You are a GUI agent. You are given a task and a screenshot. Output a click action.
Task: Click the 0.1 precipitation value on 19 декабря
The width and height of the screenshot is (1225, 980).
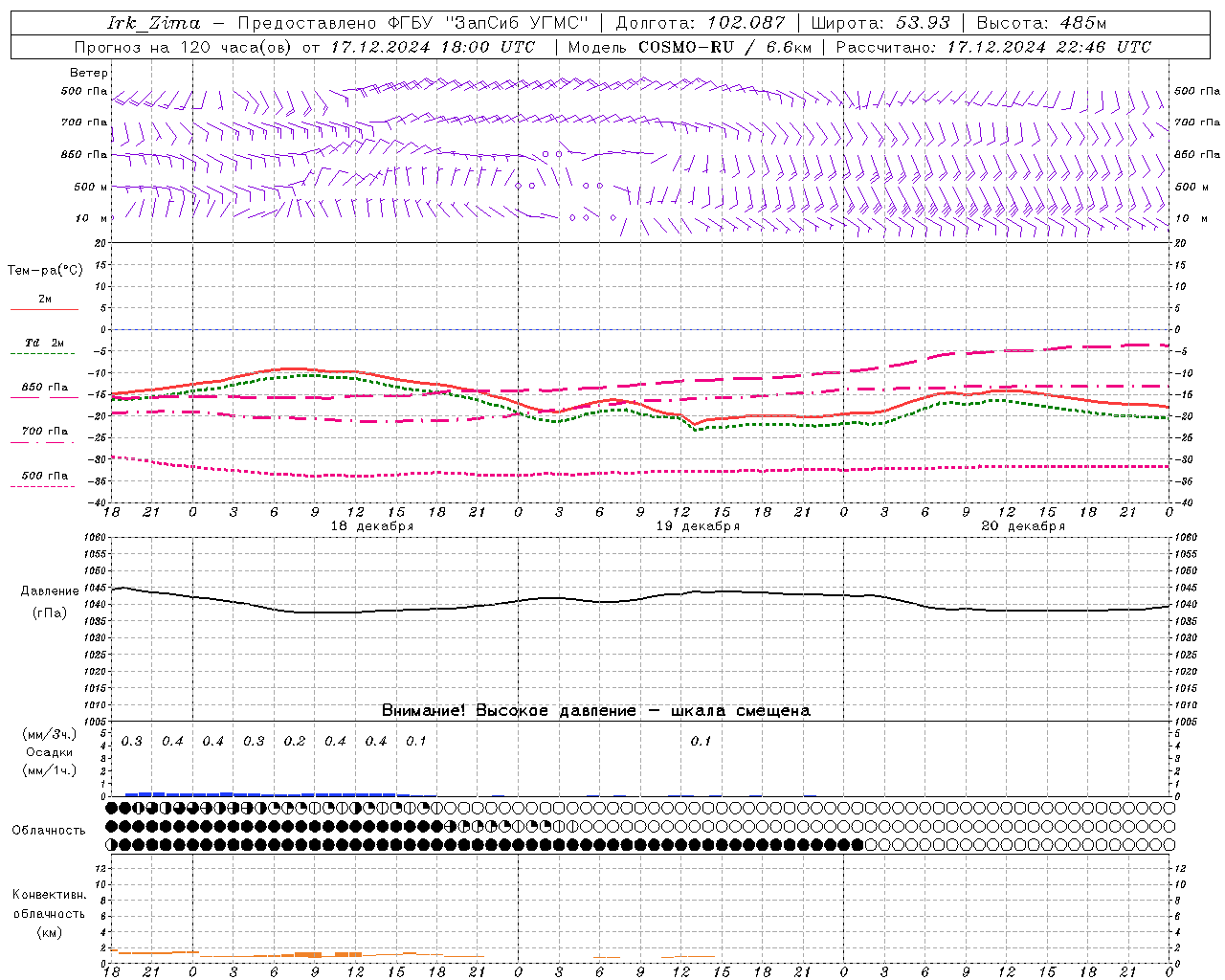click(702, 742)
